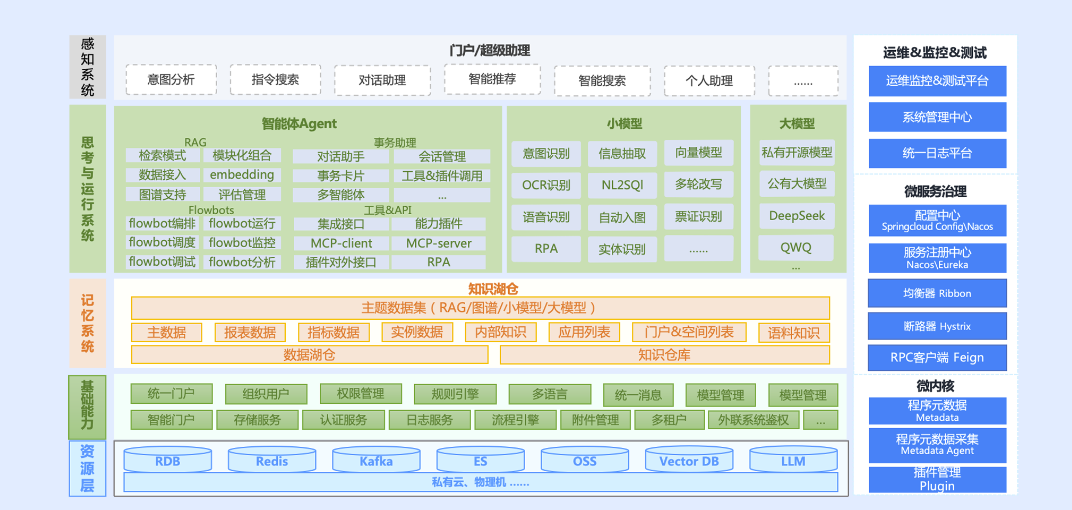1072x510 pixels.
Task: Select the DeepSeek model box
Action: 797,216
